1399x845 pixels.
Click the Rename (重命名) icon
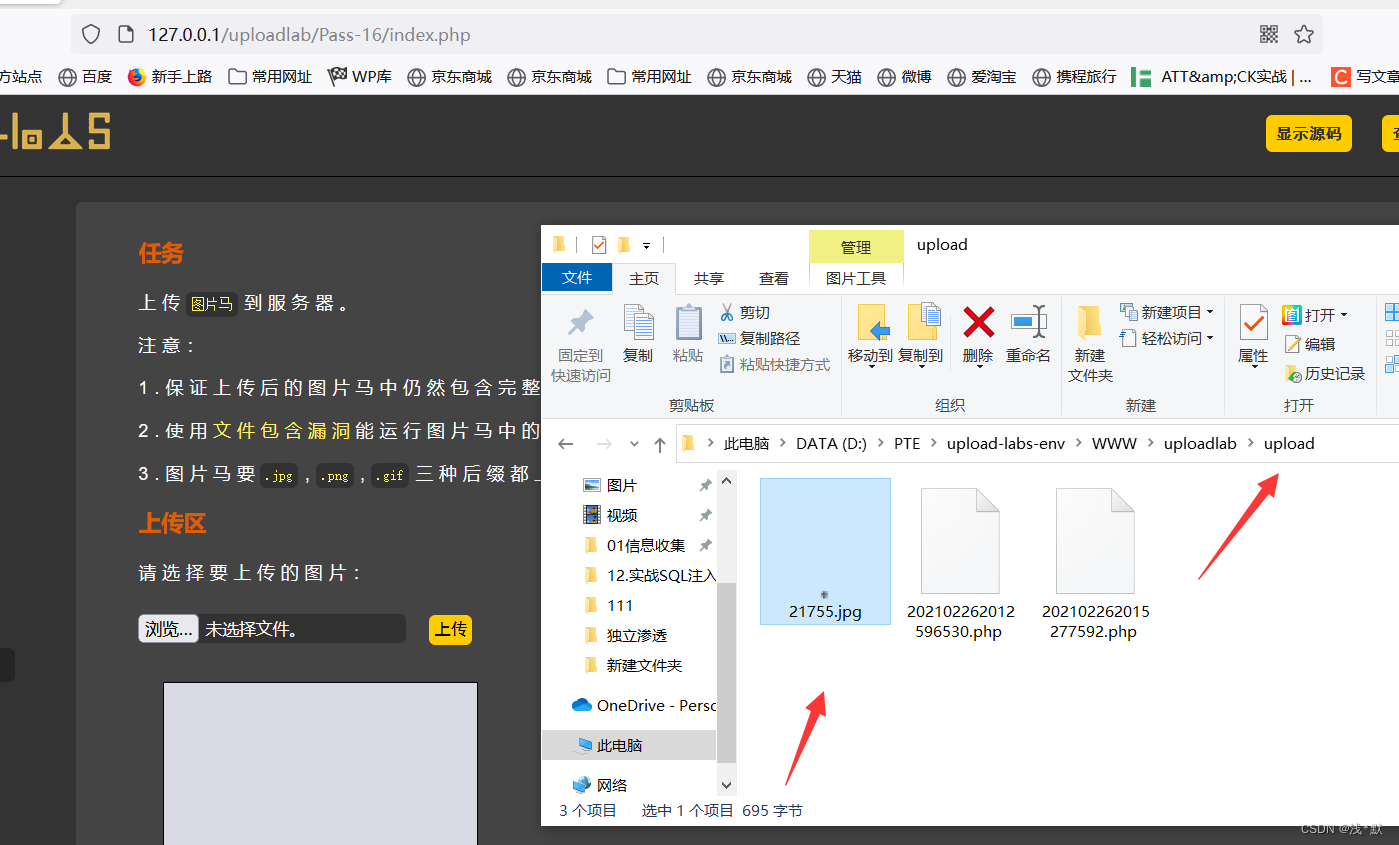click(1028, 323)
